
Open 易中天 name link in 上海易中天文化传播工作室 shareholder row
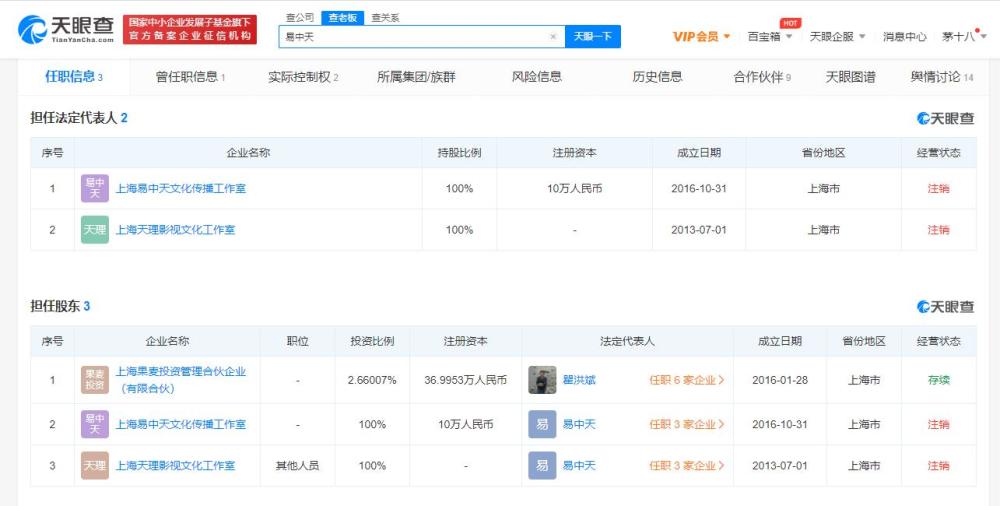point(579,424)
